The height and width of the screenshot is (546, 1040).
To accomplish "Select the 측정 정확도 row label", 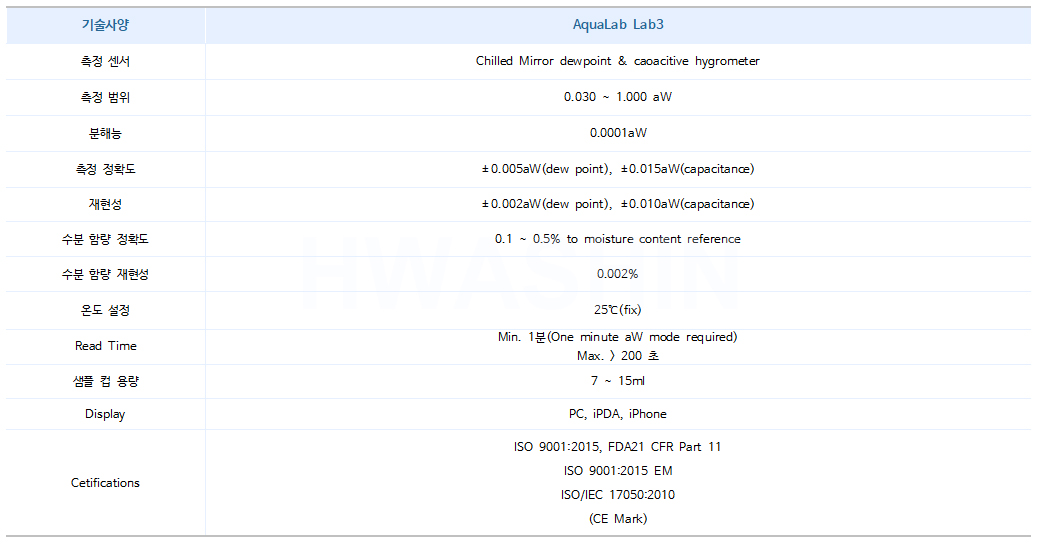I will (x=105, y=169).
